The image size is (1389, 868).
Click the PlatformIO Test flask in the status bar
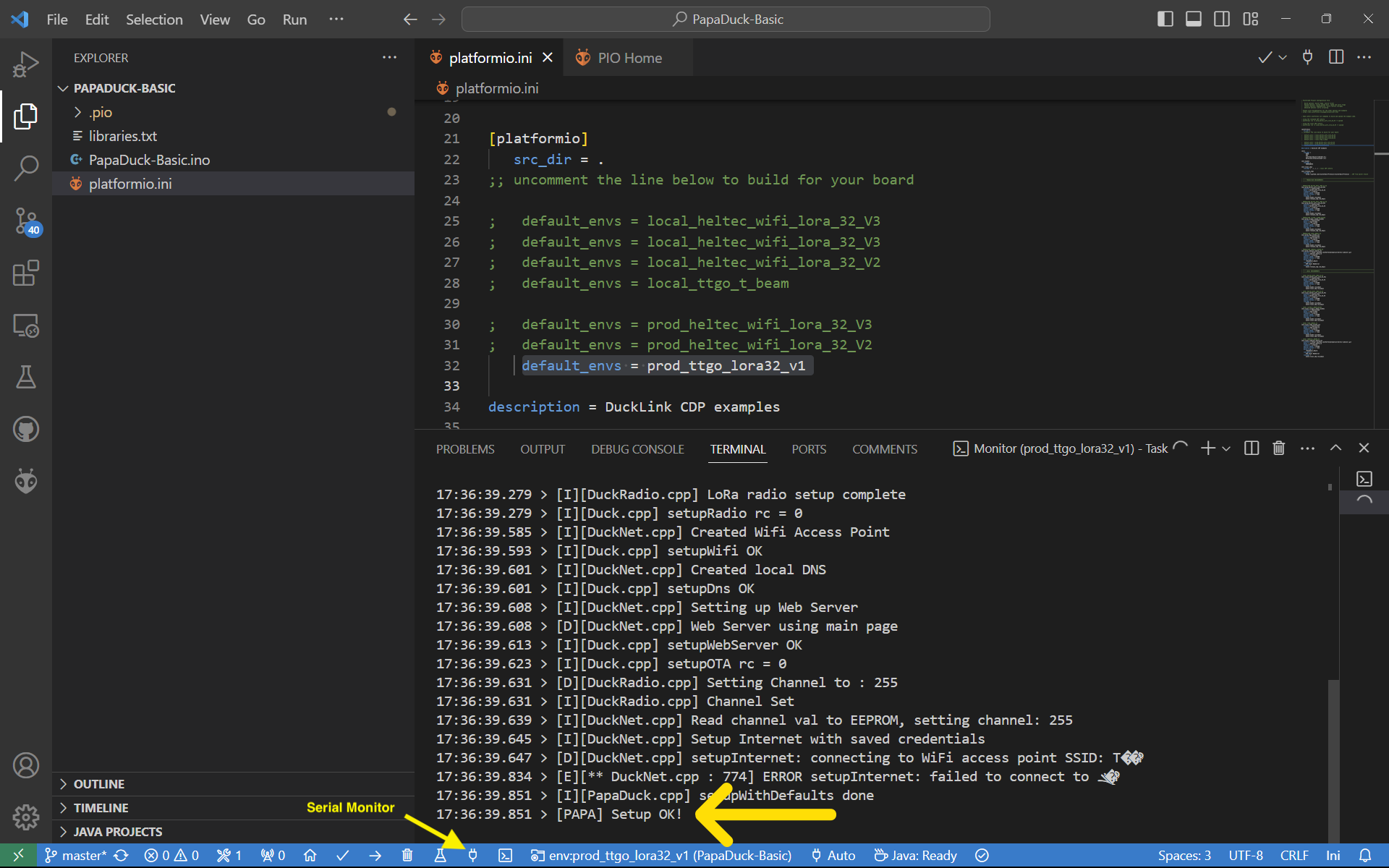point(440,856)
